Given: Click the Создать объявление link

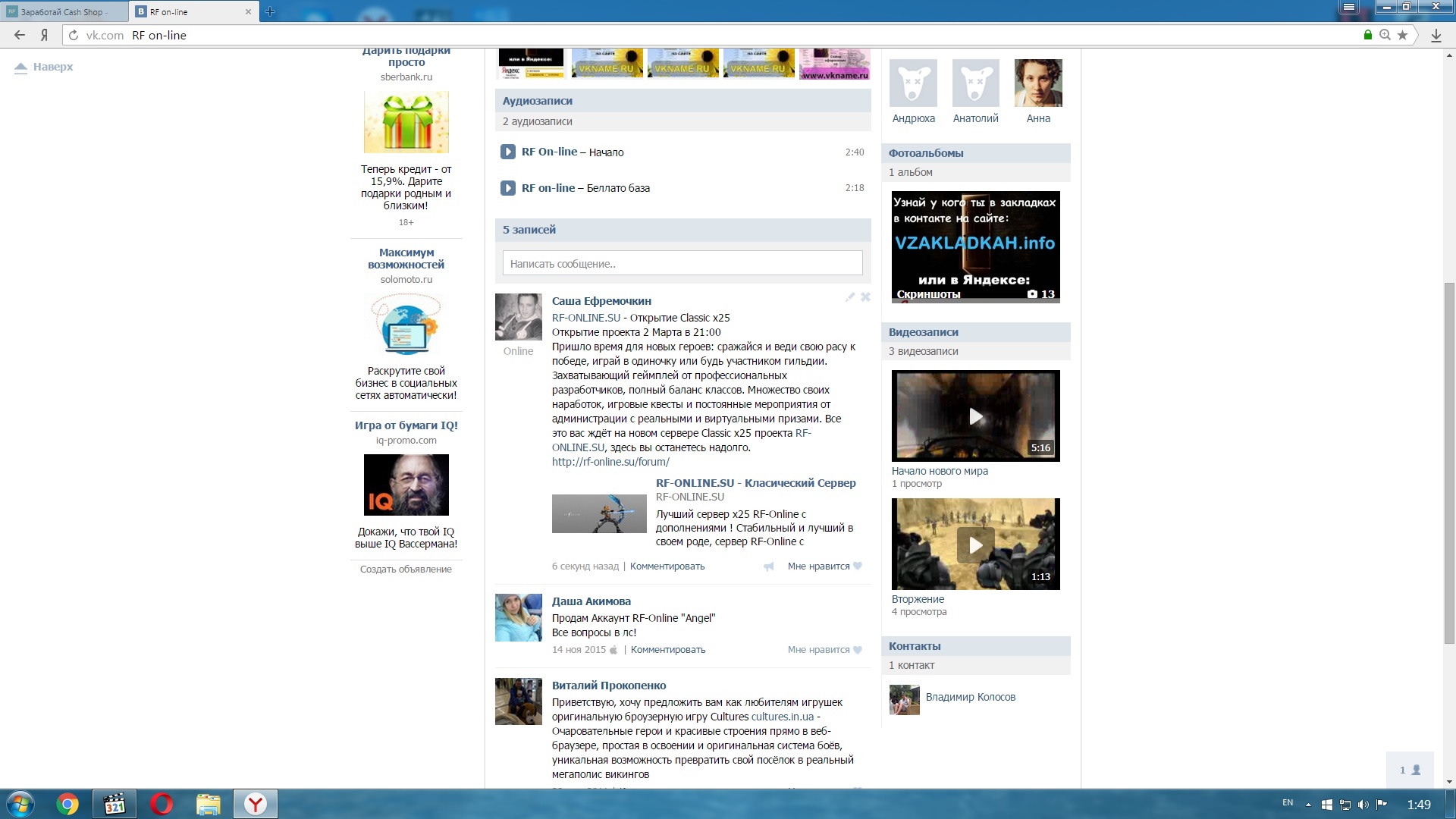Looking at the screenshot, I should pos(406,570).
